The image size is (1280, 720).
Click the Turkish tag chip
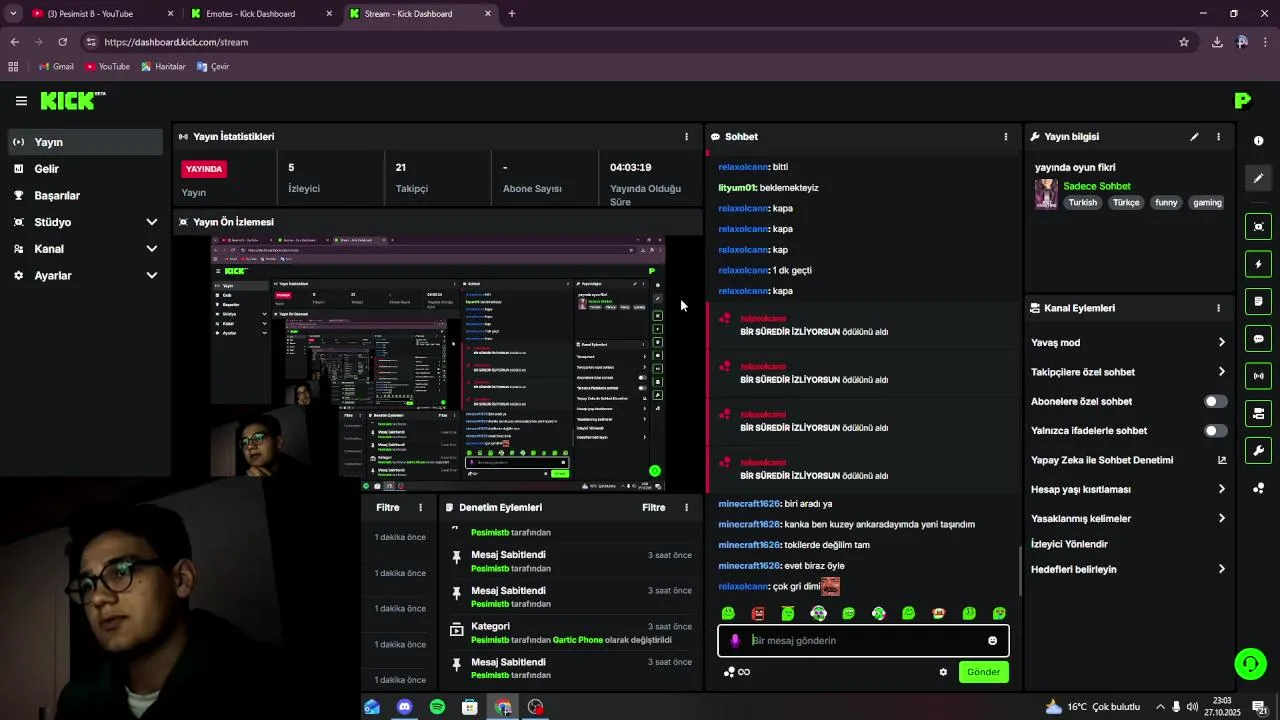point(1082,203)
